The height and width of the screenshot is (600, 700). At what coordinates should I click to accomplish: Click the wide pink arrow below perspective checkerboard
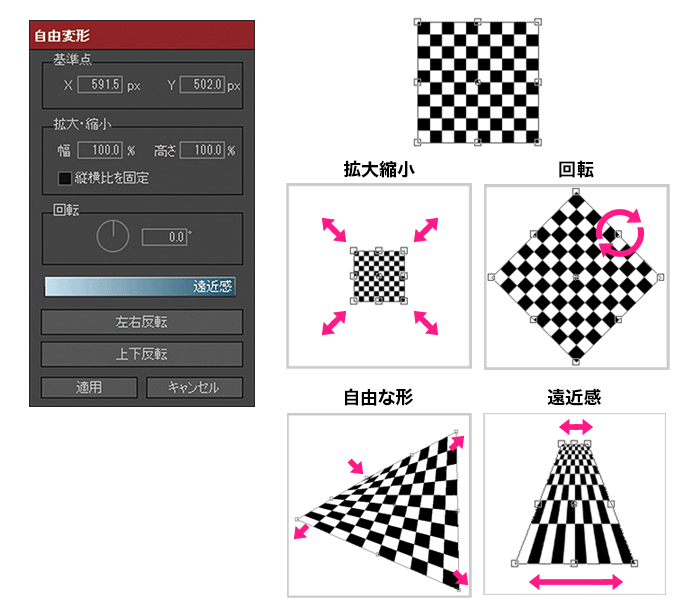(574, 580)
